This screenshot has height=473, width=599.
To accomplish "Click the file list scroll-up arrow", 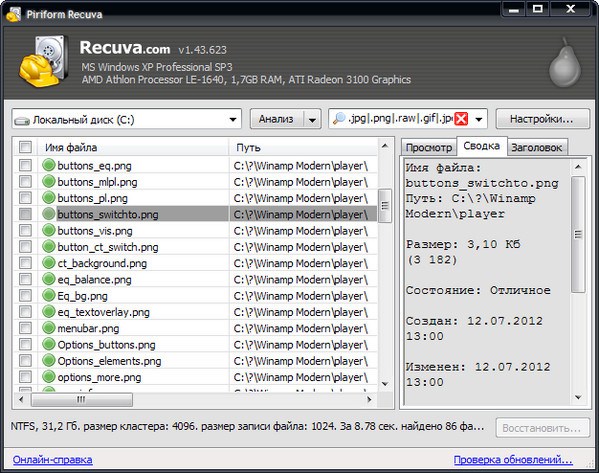I will [x=385, y=146].
